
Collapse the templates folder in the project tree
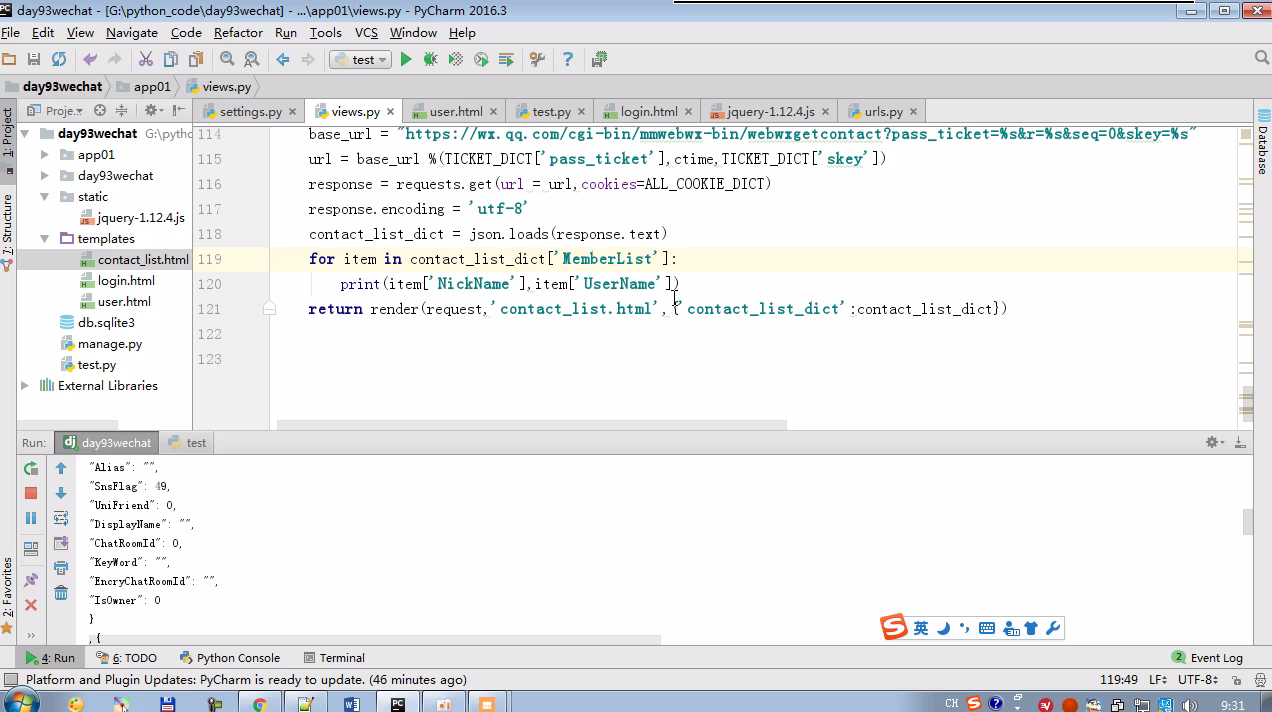tap(45, 239)
